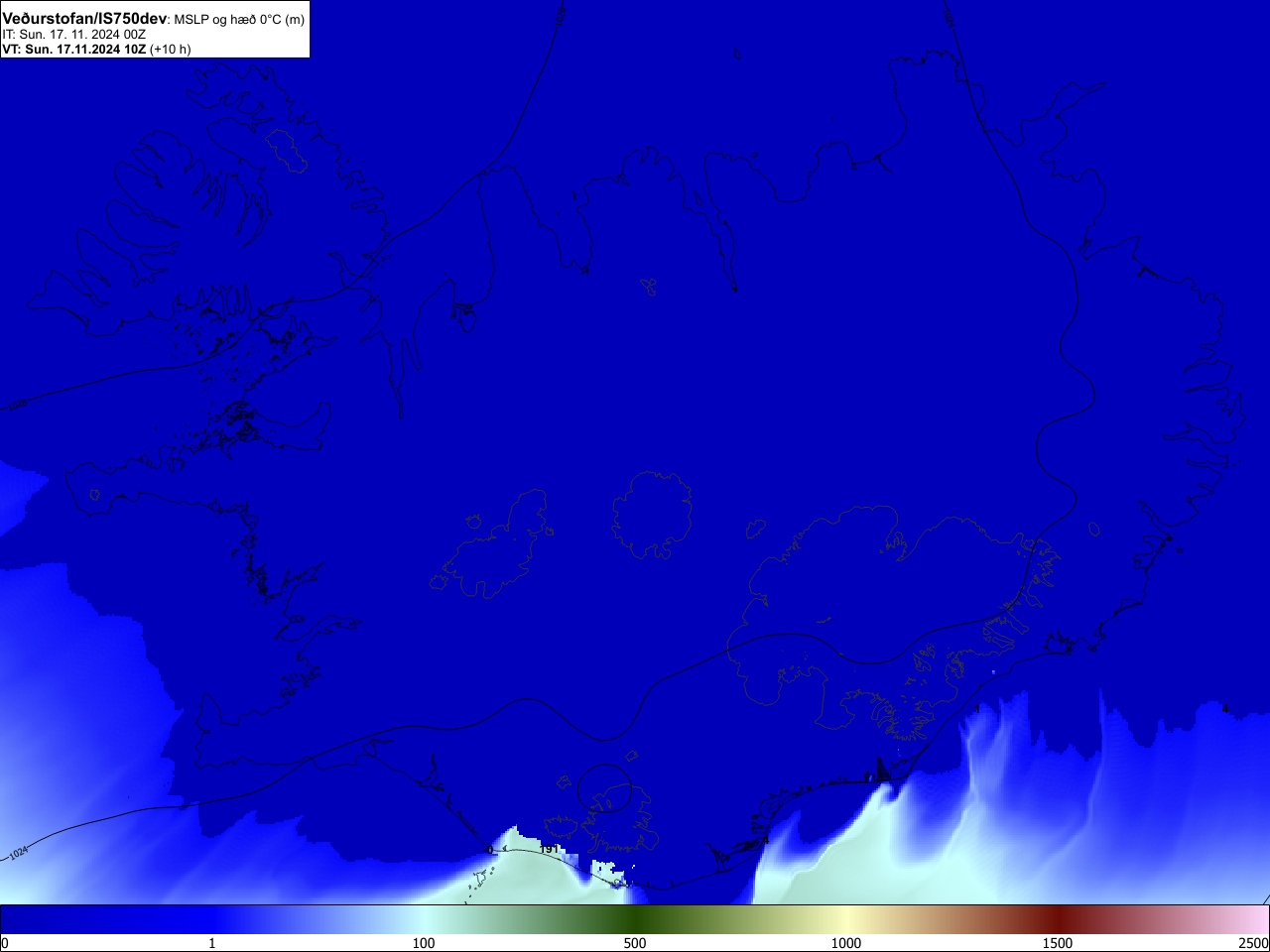The height and width of the screenshot is (952, 1270).
Task: Click the 'Veðurstofan/IS750dev' title text
Action: coord(85,19)
